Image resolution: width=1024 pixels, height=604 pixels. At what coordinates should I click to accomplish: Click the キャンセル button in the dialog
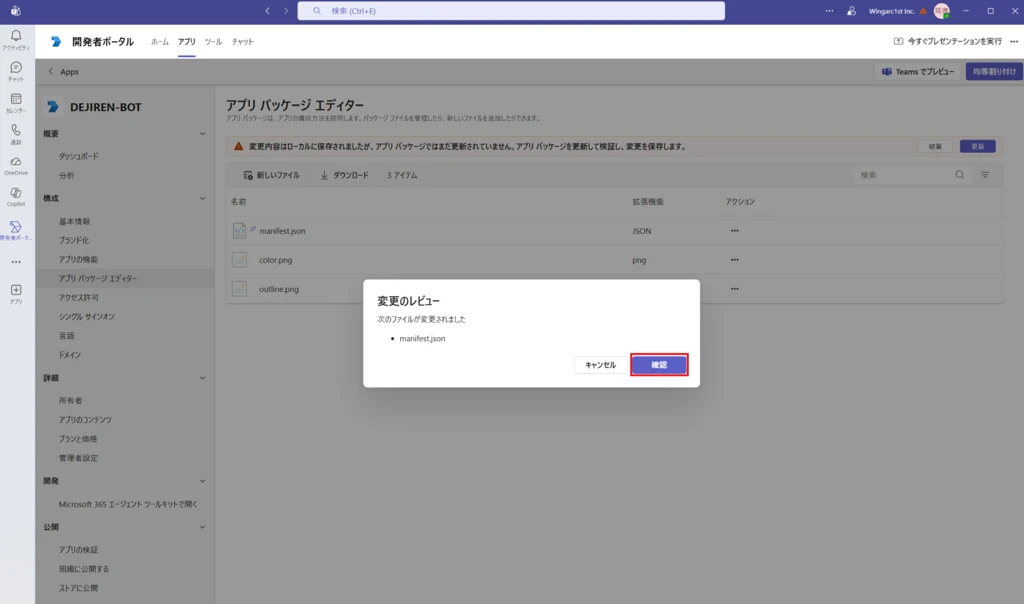click(600, 365)
